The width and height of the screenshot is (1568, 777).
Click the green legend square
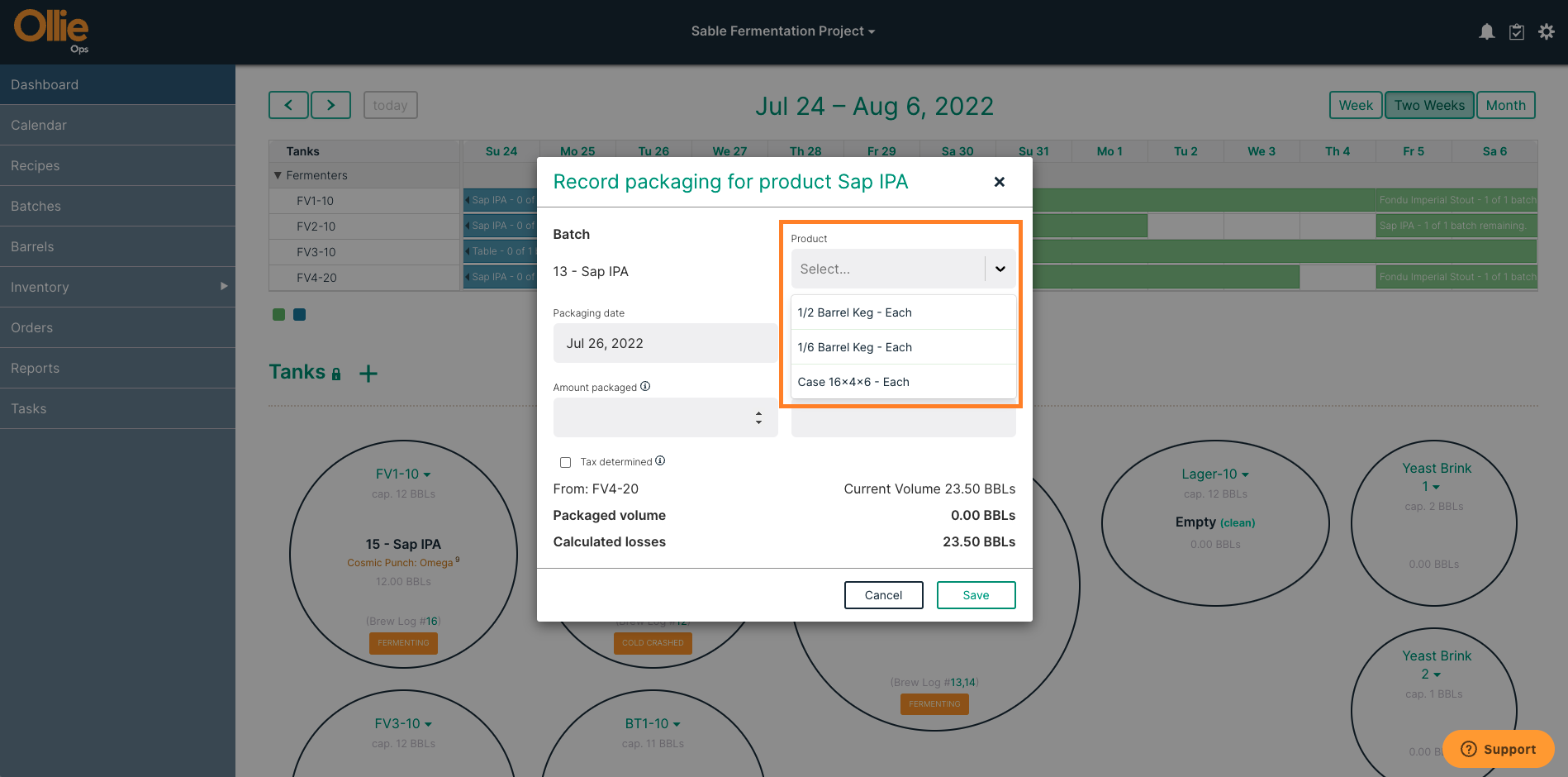pos(279,314)
